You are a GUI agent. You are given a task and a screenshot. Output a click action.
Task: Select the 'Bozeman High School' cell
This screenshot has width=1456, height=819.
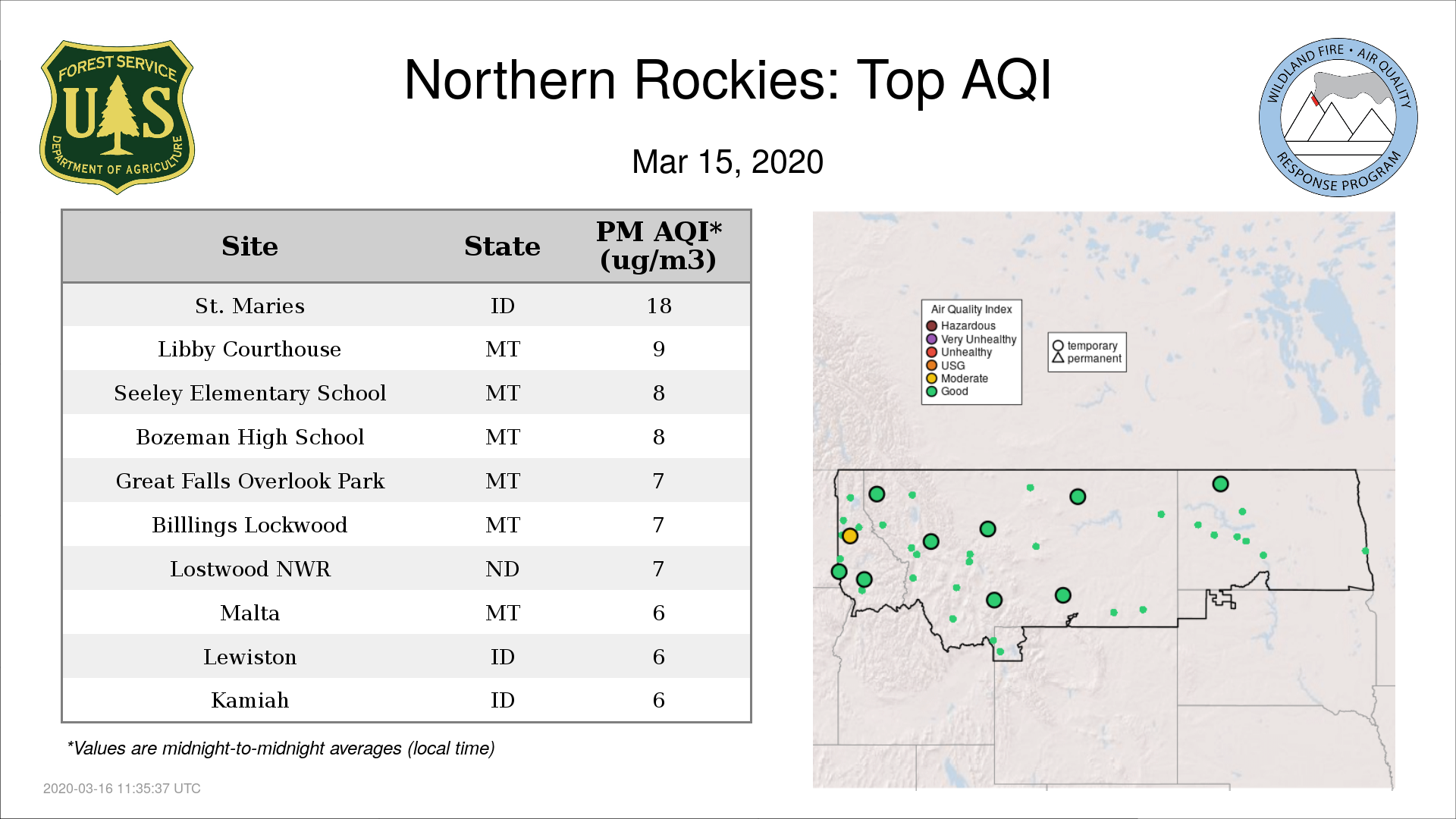(x=249, y=438)
